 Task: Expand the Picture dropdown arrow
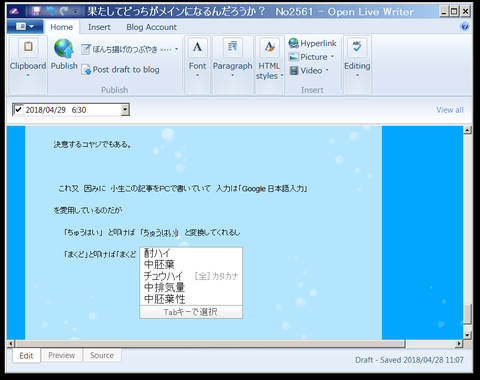pyautogui.click(x=332, y=57)
